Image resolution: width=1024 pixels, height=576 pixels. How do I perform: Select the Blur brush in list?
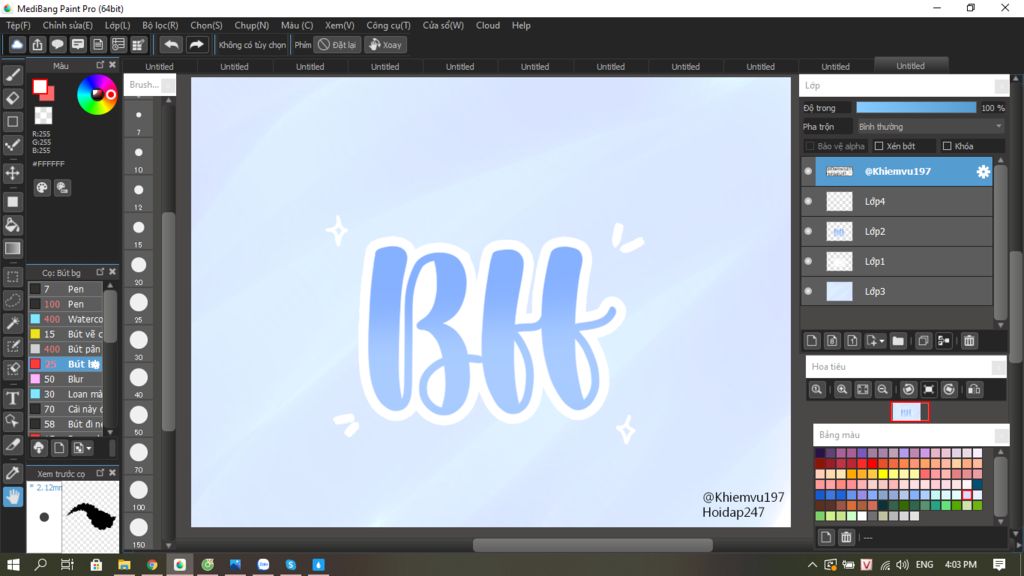tap(65, 379)
